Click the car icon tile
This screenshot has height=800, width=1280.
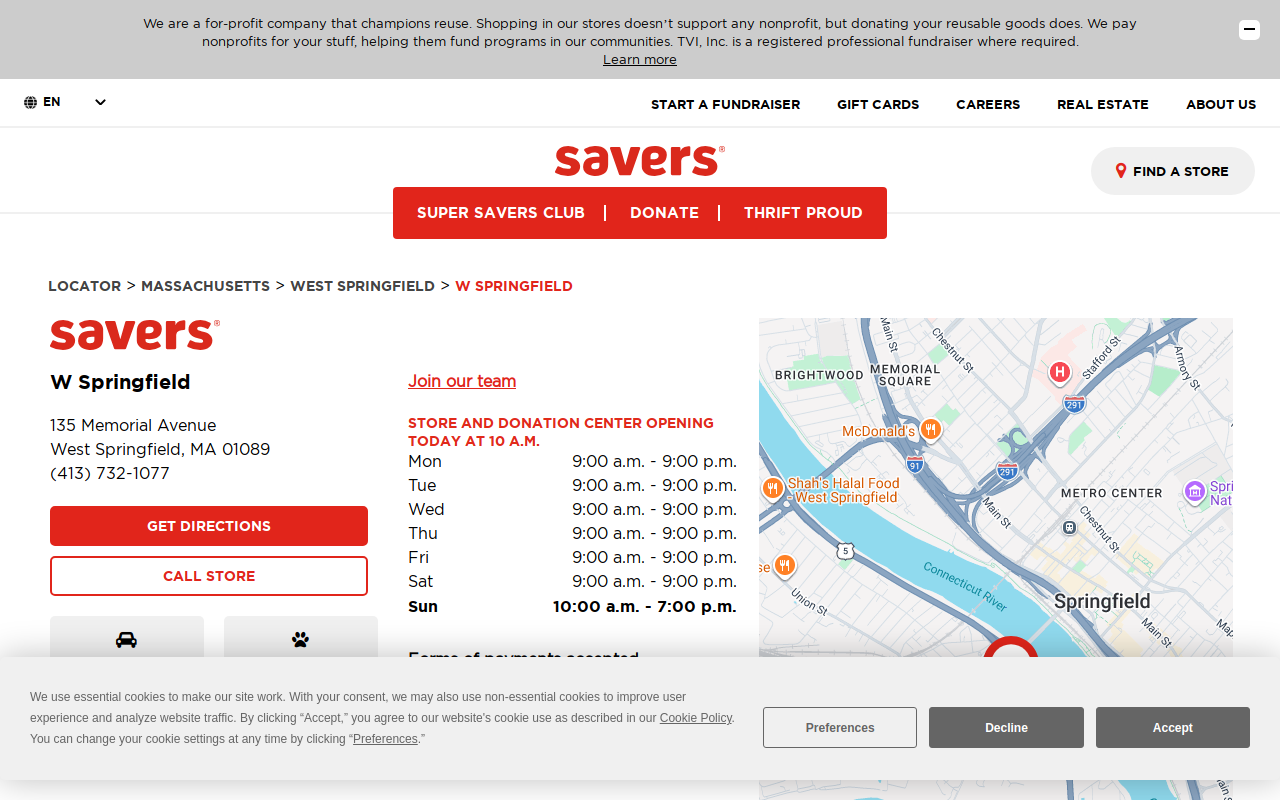click(x=127, y=638)
